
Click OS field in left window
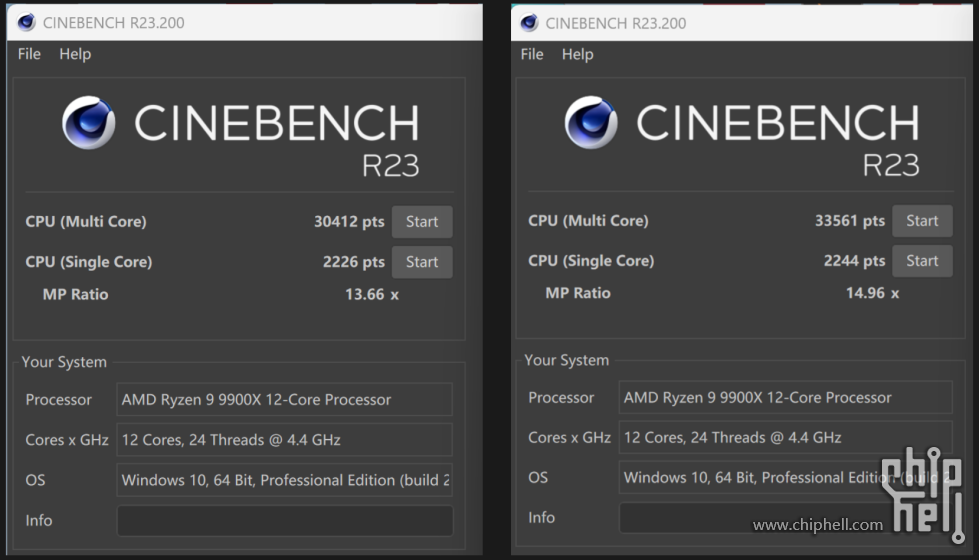284,479
